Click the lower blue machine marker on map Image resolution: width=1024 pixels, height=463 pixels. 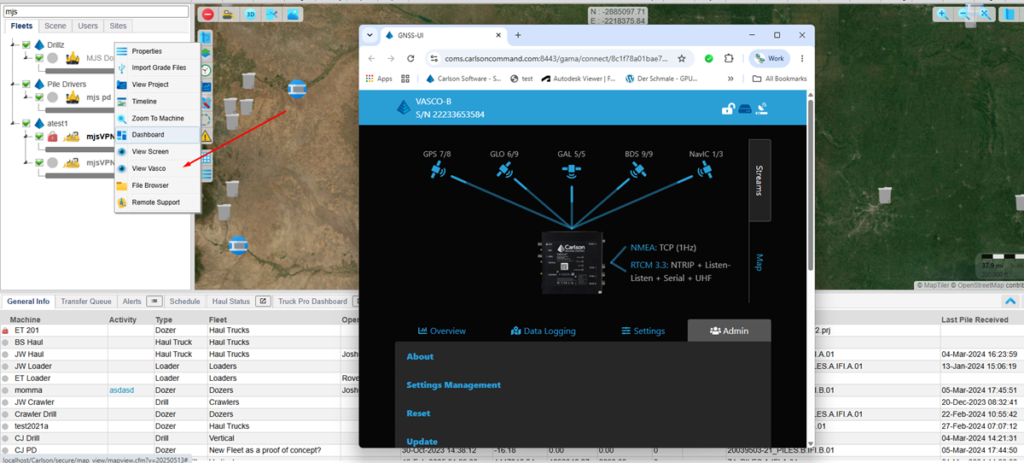(238, 245)
